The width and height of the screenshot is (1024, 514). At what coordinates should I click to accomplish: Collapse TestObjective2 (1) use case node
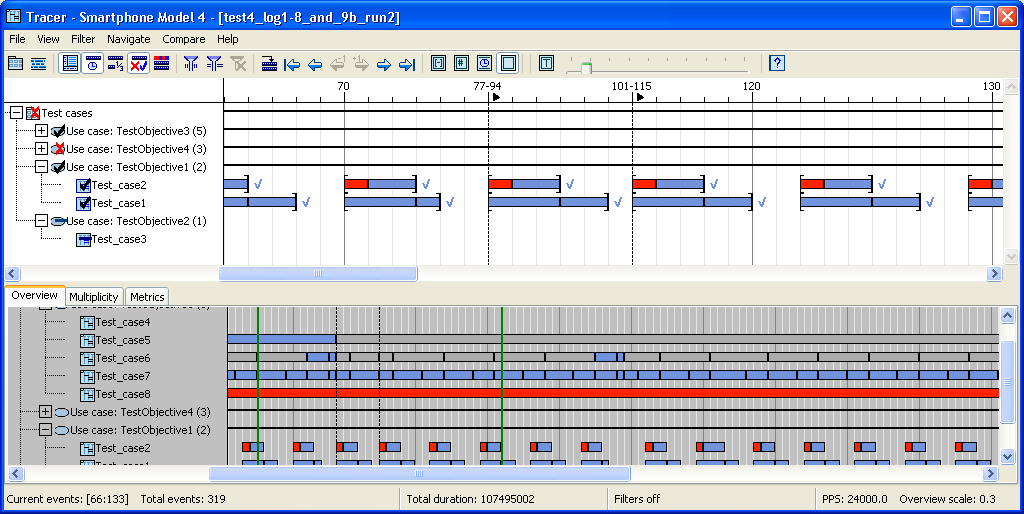click(x=41, y=221)
